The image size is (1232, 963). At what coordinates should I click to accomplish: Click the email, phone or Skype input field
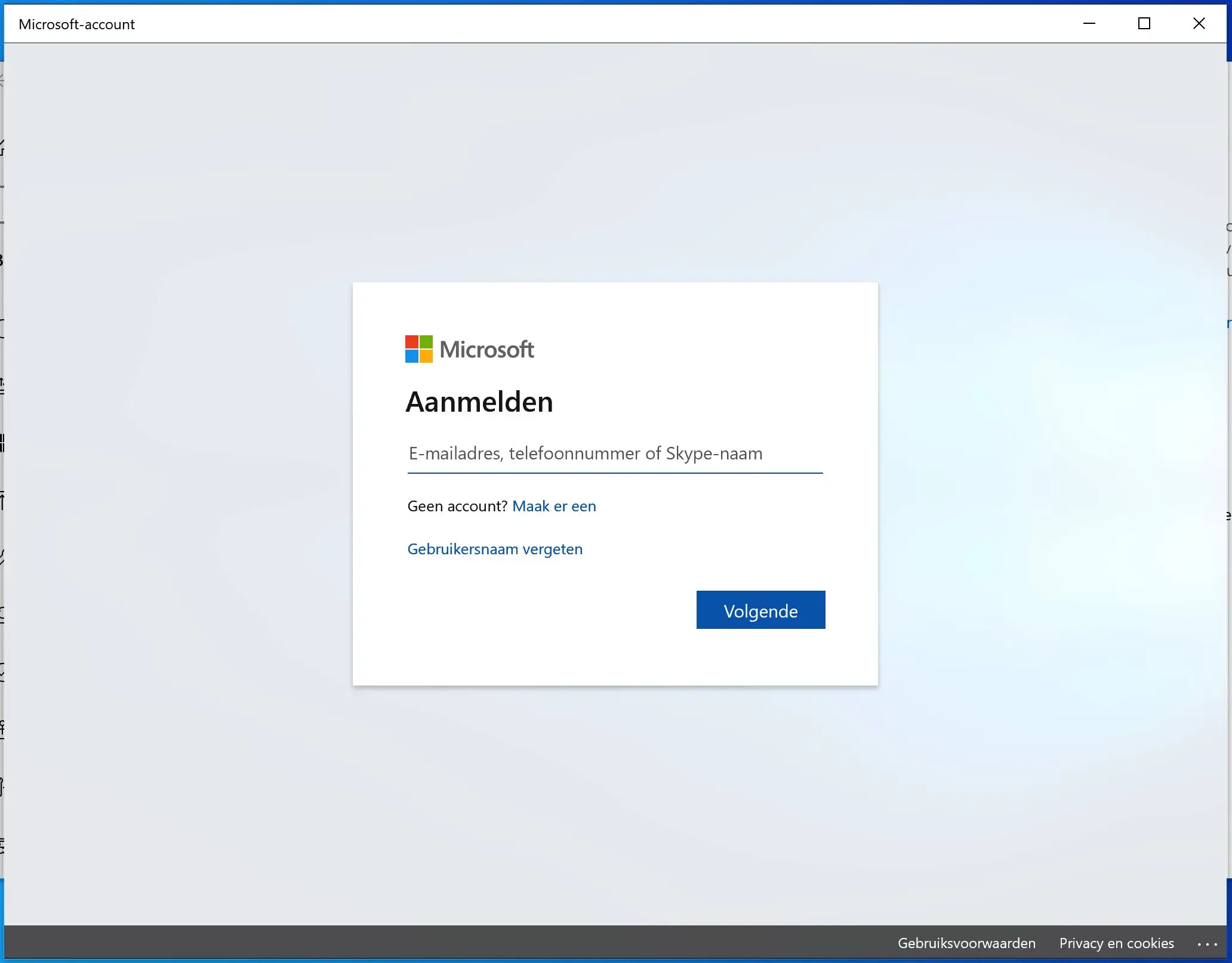point(615,454)
